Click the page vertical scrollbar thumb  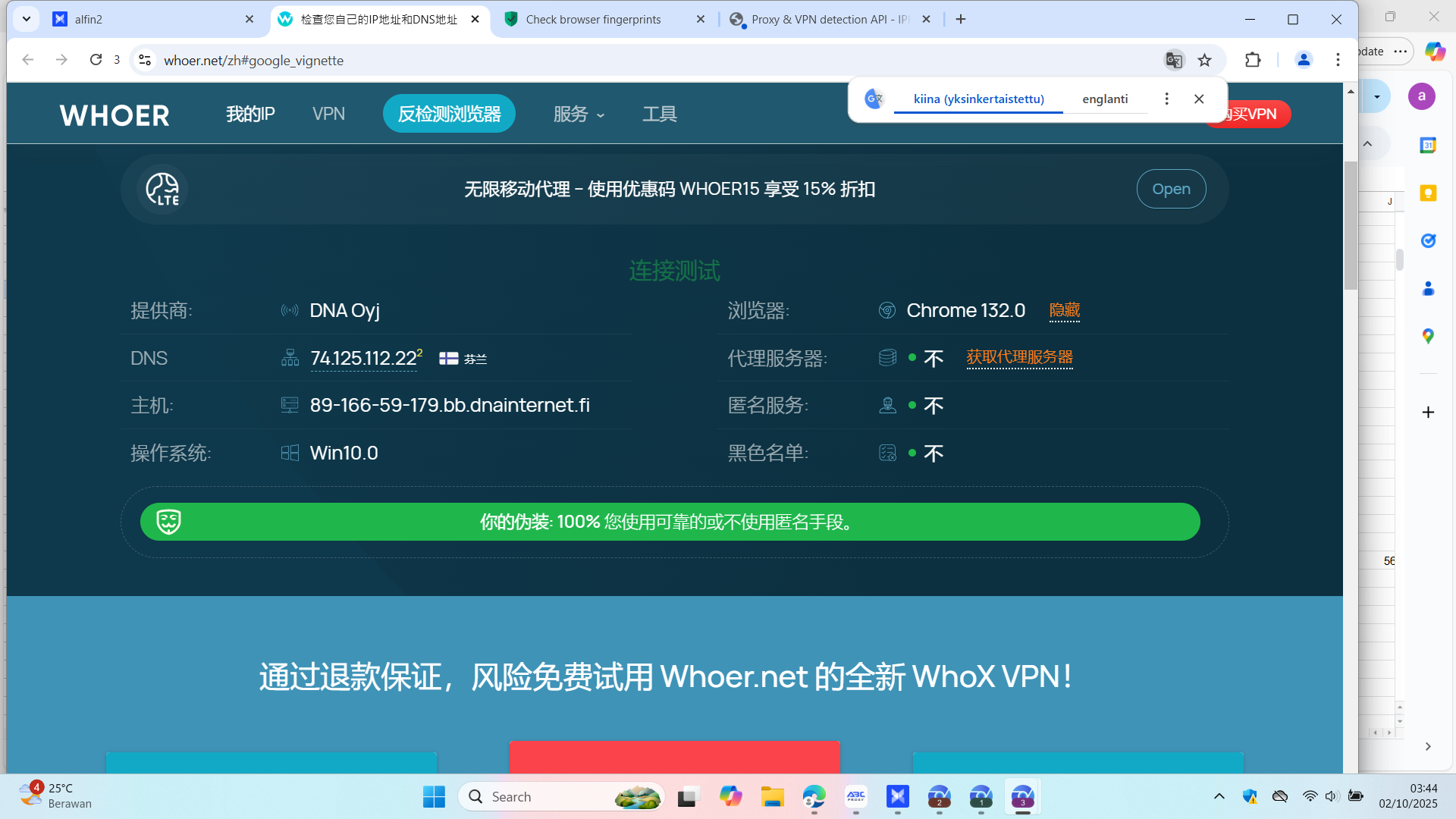[x=1351, y=226]
